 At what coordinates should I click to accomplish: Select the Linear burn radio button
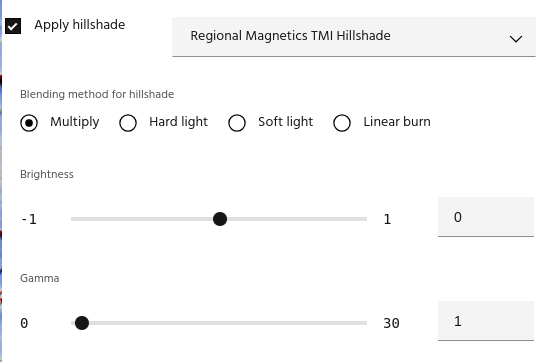342,123
